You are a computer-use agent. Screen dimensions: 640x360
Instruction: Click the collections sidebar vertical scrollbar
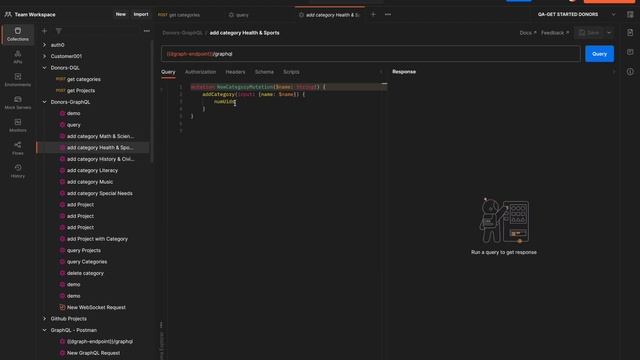pyautogui.click(x=152, y=102)
